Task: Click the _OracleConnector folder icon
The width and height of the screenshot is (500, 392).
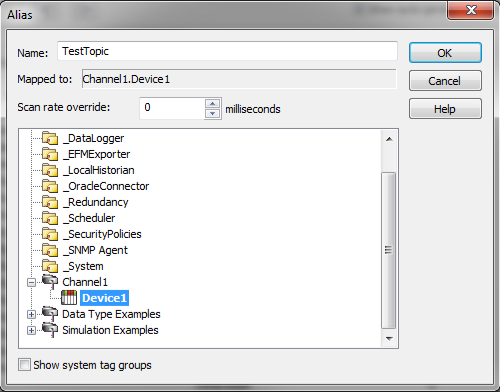Action: [50, 186]
